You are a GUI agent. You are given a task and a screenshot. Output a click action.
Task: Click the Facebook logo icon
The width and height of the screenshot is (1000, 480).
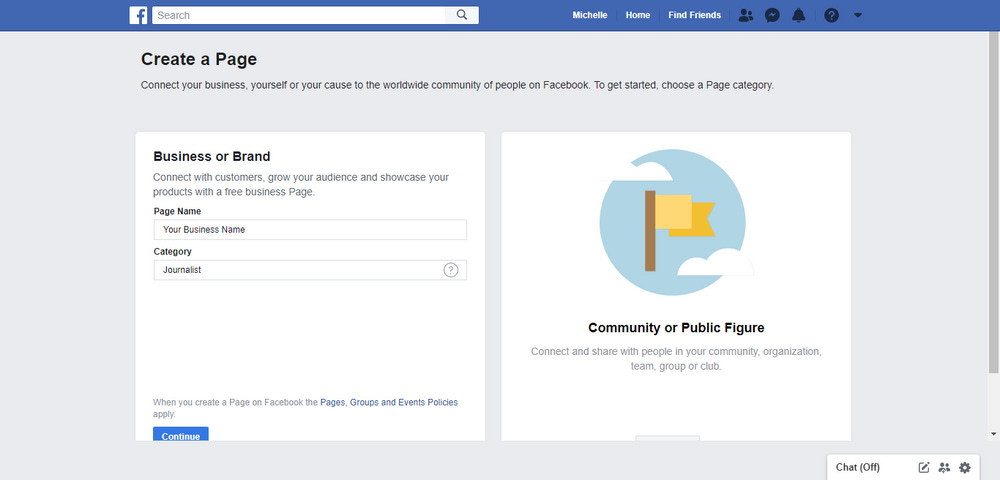pos(138,15)
